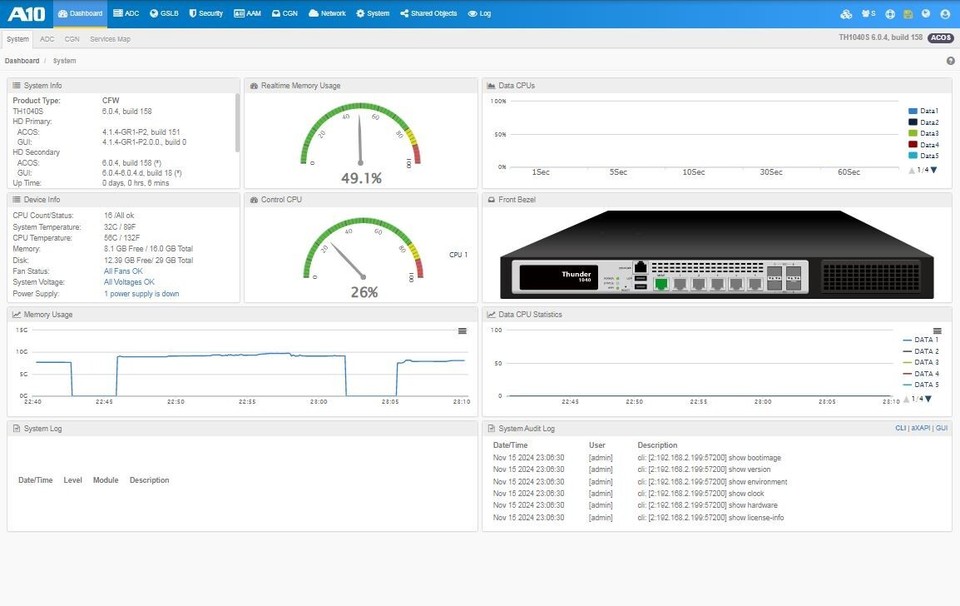Click the save configuration icon top right

point(906,13)
